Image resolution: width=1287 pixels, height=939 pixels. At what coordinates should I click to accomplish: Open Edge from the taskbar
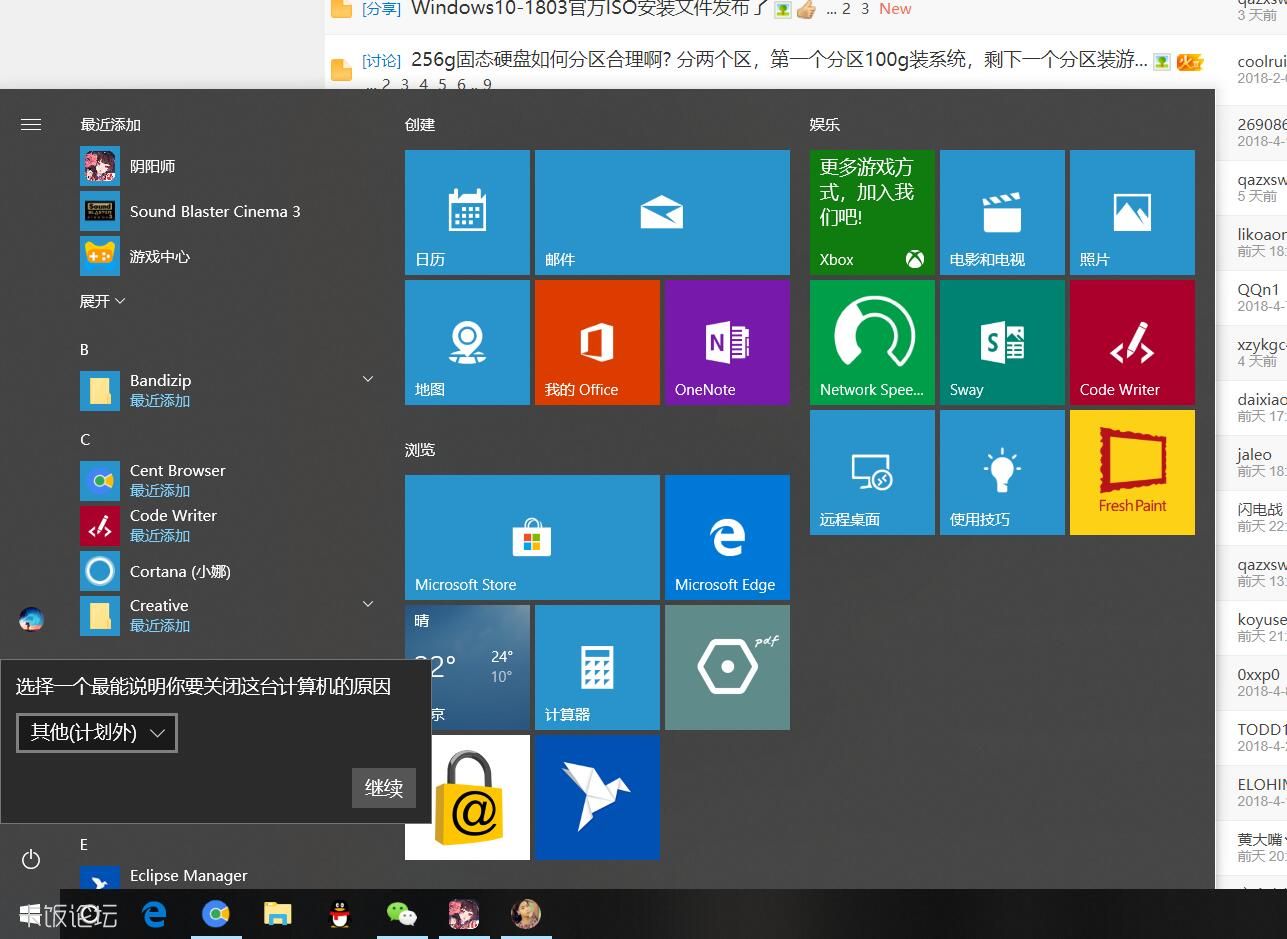pyautogui.click(x=154, y=914)
